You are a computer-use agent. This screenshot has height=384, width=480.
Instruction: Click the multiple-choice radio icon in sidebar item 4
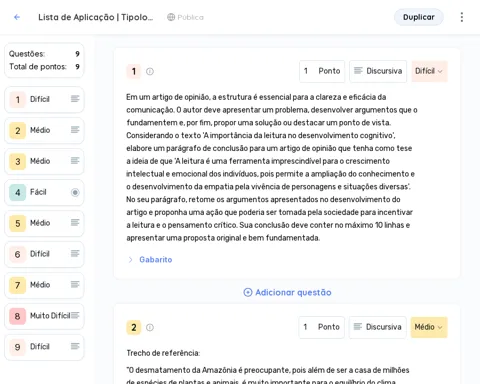tap(75, 192)
